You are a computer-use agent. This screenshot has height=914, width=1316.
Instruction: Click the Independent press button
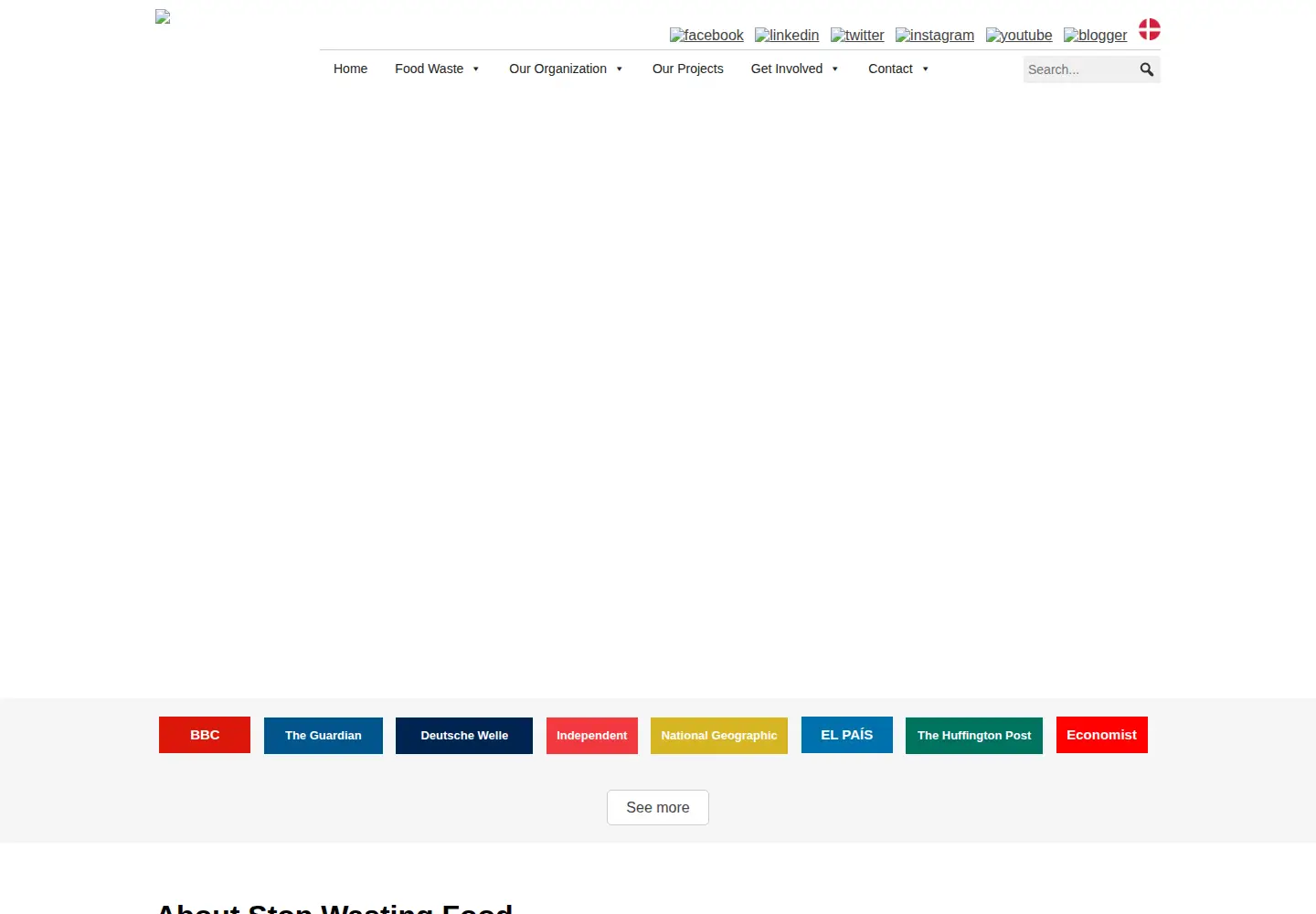[x=592, y=736]
